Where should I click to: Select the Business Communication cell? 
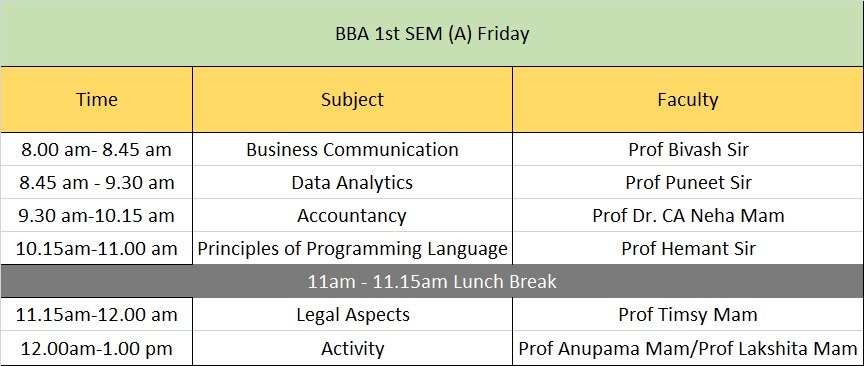353,149
